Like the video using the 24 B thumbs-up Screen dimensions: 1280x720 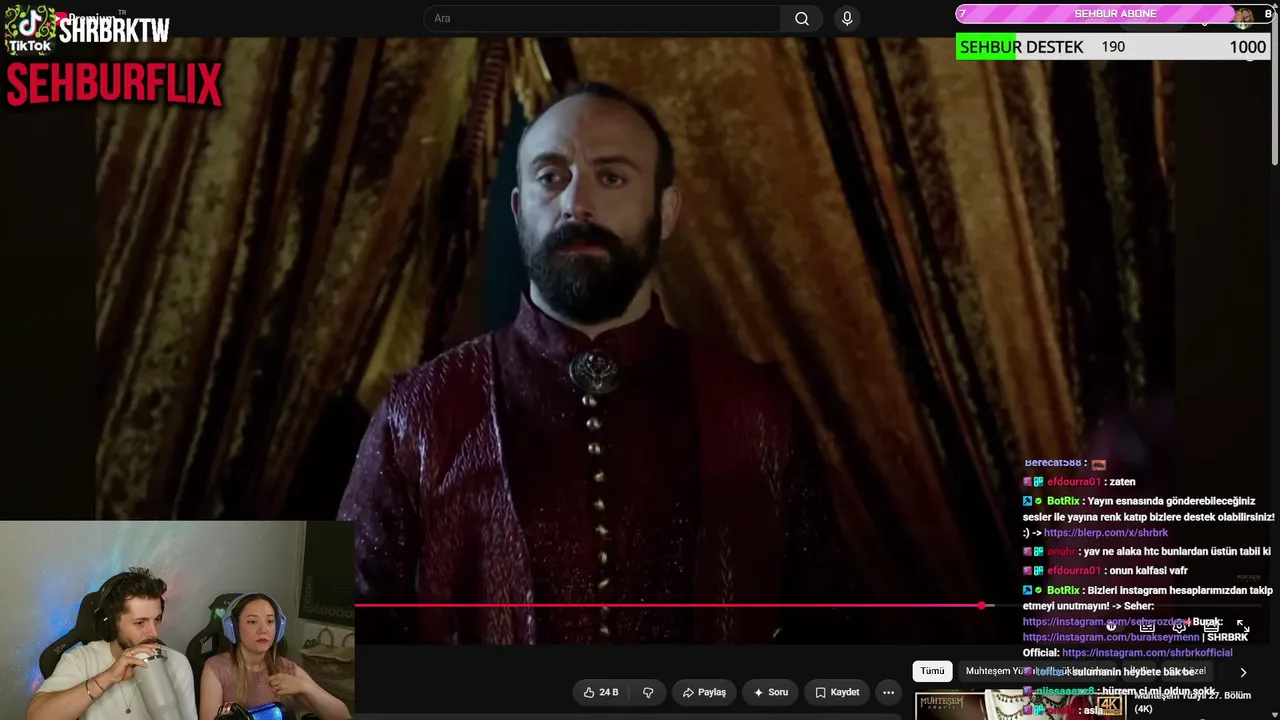(600, 692)
